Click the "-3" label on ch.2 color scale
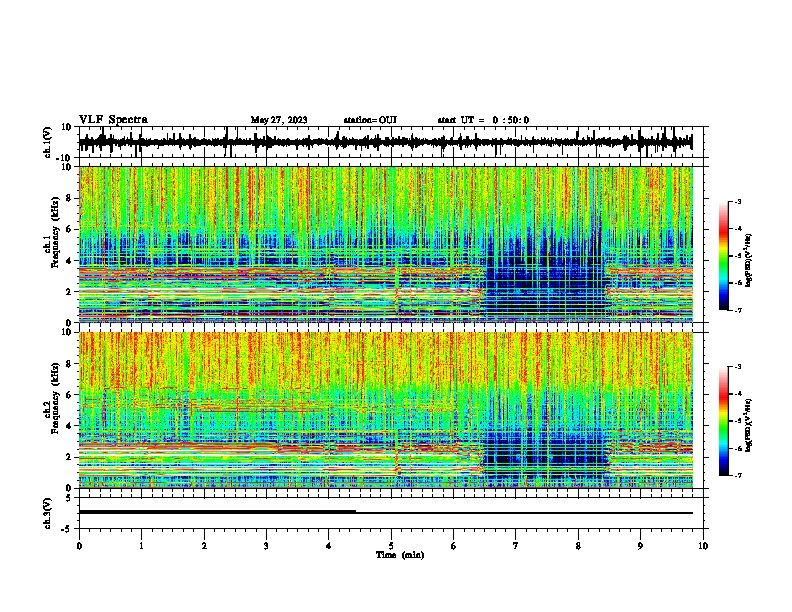The image size is (792, 612). coord(738,367)
